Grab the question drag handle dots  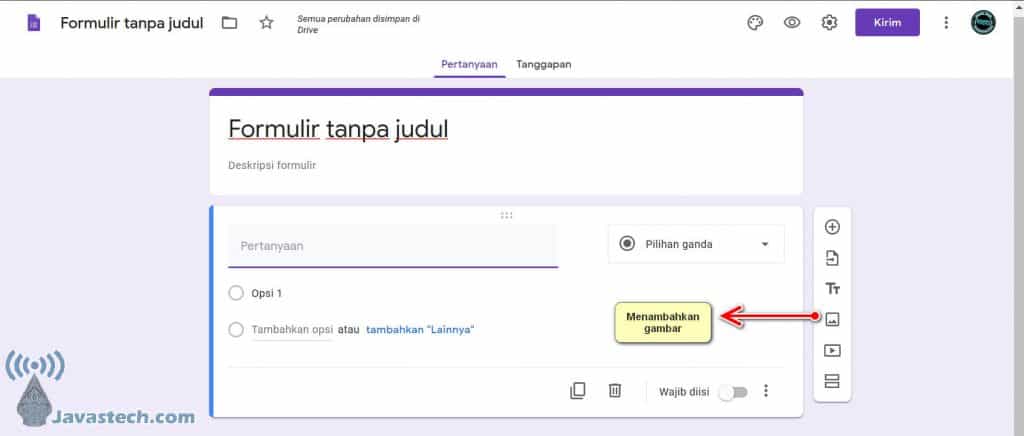point(506,215)
